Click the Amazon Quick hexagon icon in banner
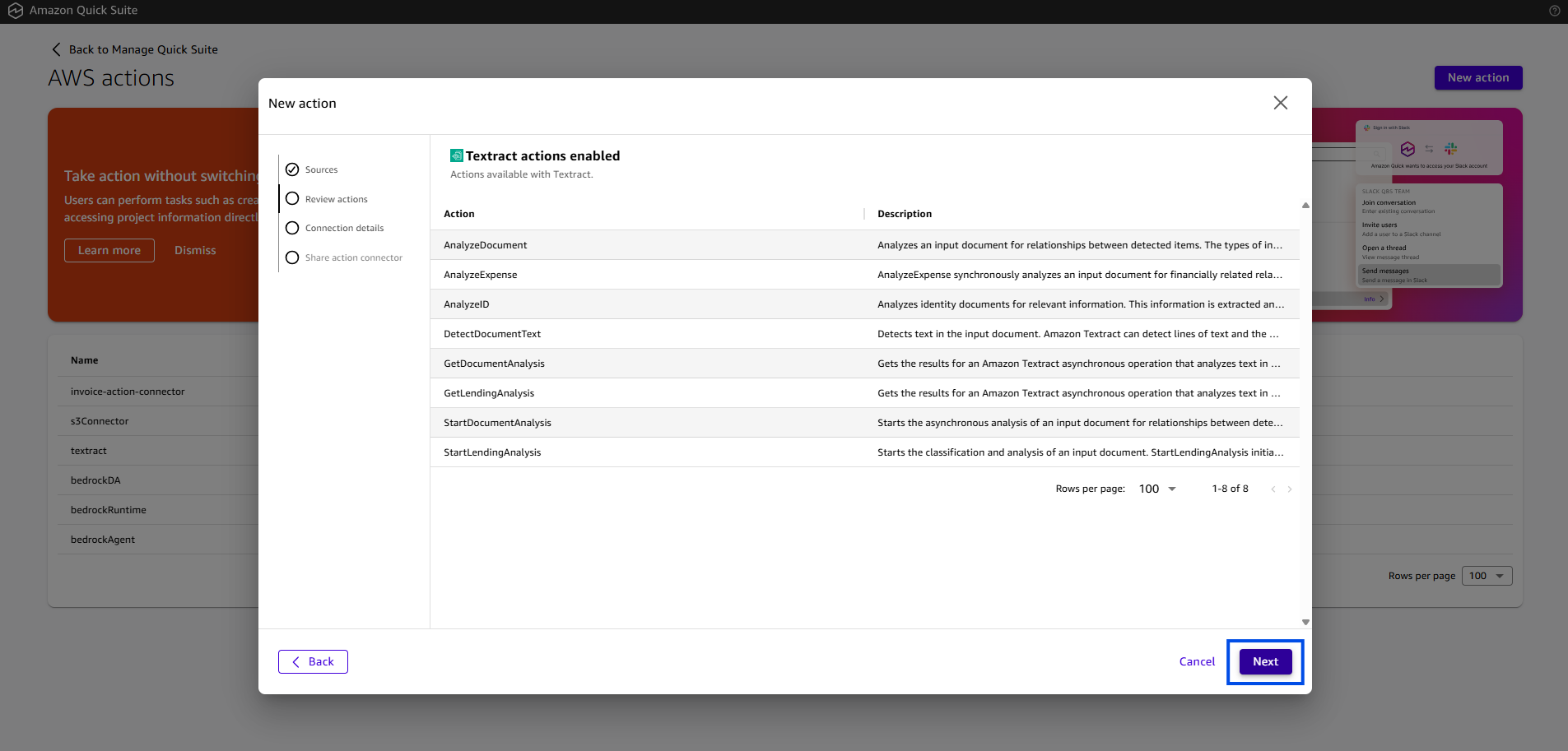The width and height of the screenshot is (1568, 751). (x=1407, y=149)
